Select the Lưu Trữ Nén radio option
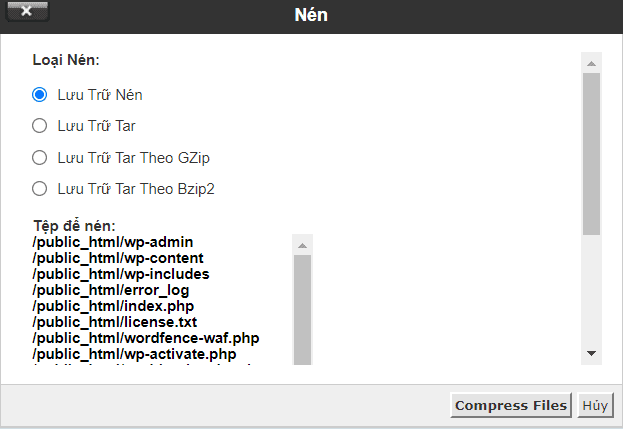Screen dimensions: 623x429 click(x=40, y=95)
